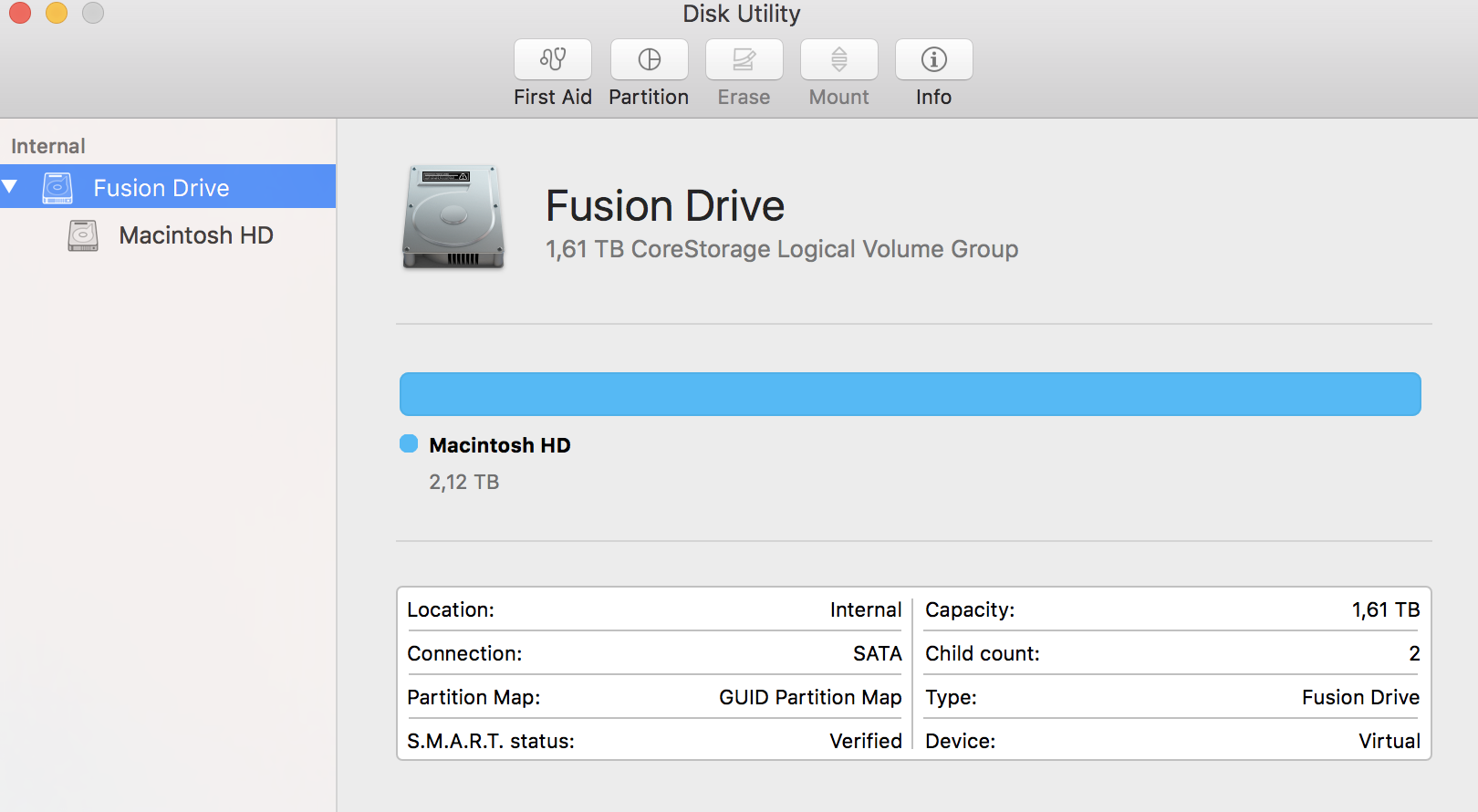The height and width of the screenshot is (812, 1478).
Task: Click the 'Child count:' label
Action: pyautogui.click(x=983, y=653)
